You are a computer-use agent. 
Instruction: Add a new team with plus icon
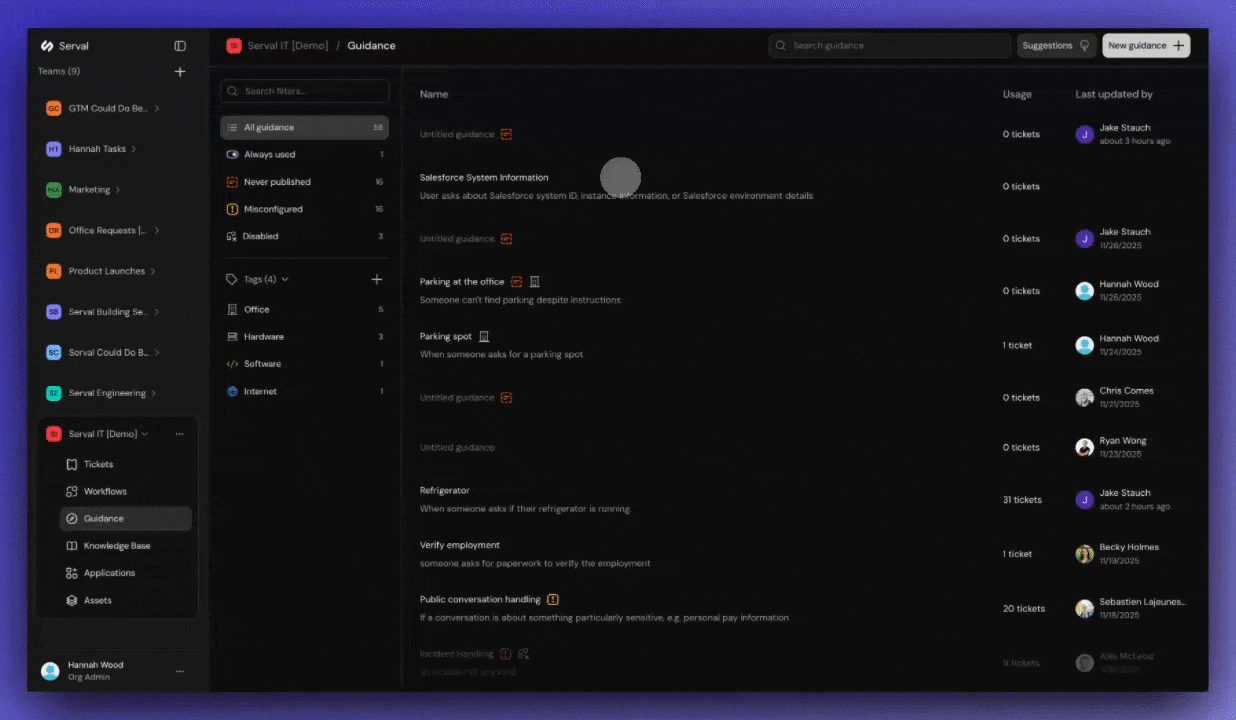[180, 72]
